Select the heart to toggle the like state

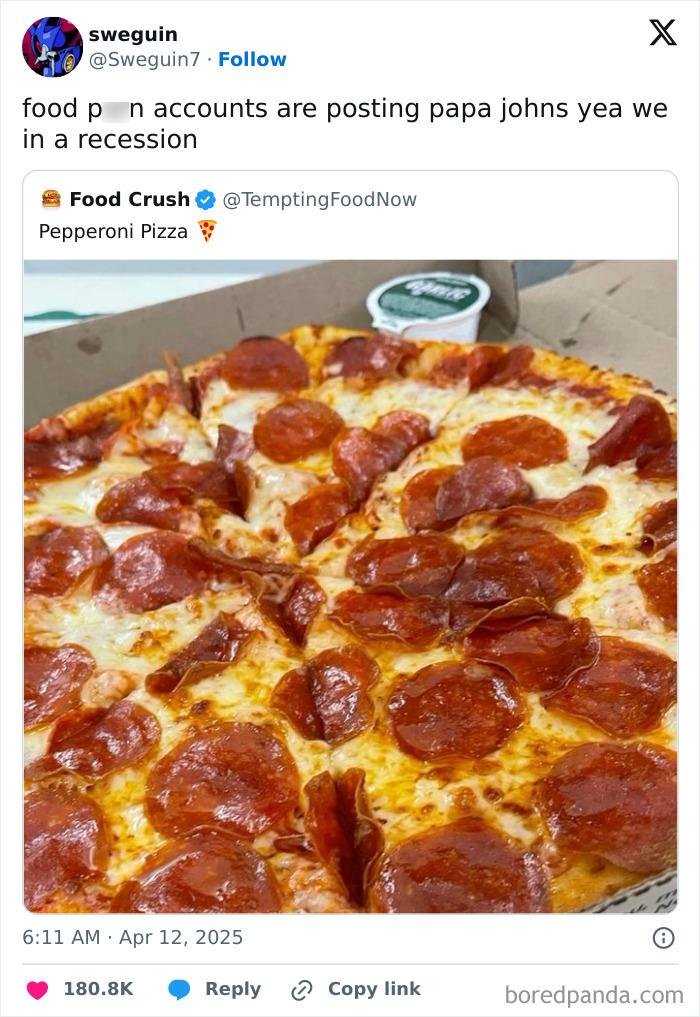point(37,989)
